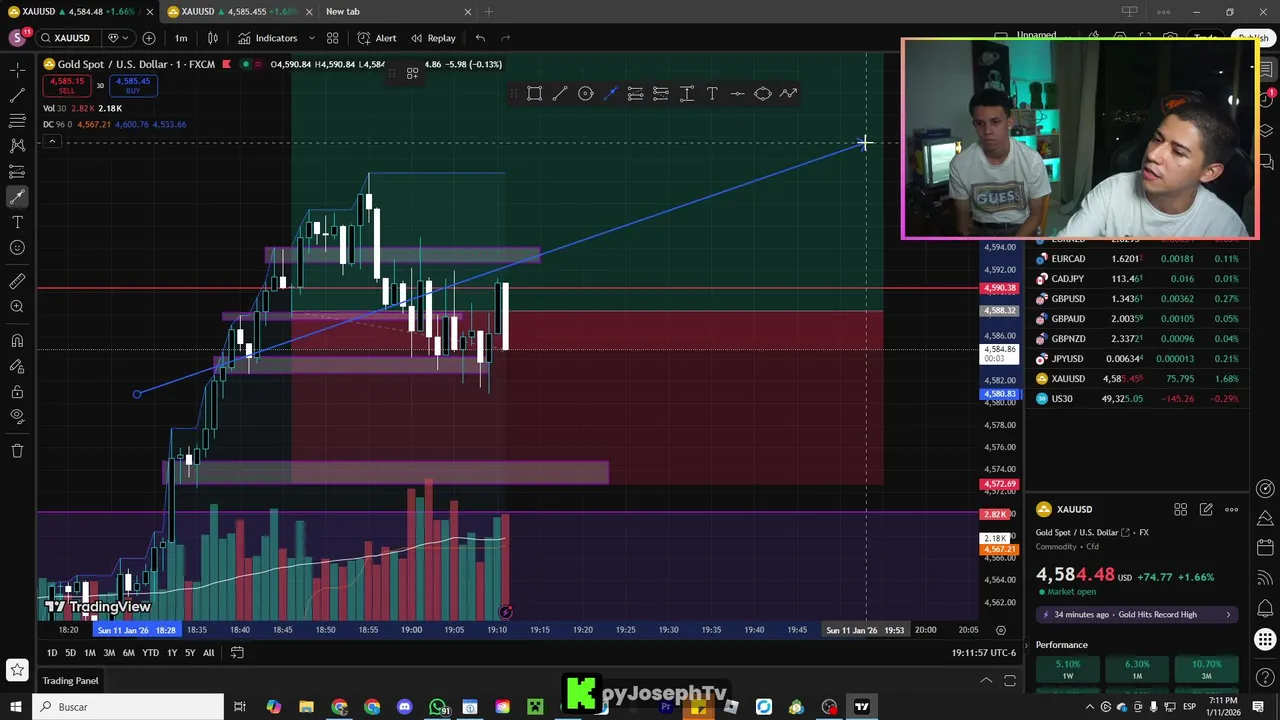This screenshot has height=720, width=1280.
Task: Click the Buscar taskbar search box
Action: pyautogui.click(x=128, y=707)
